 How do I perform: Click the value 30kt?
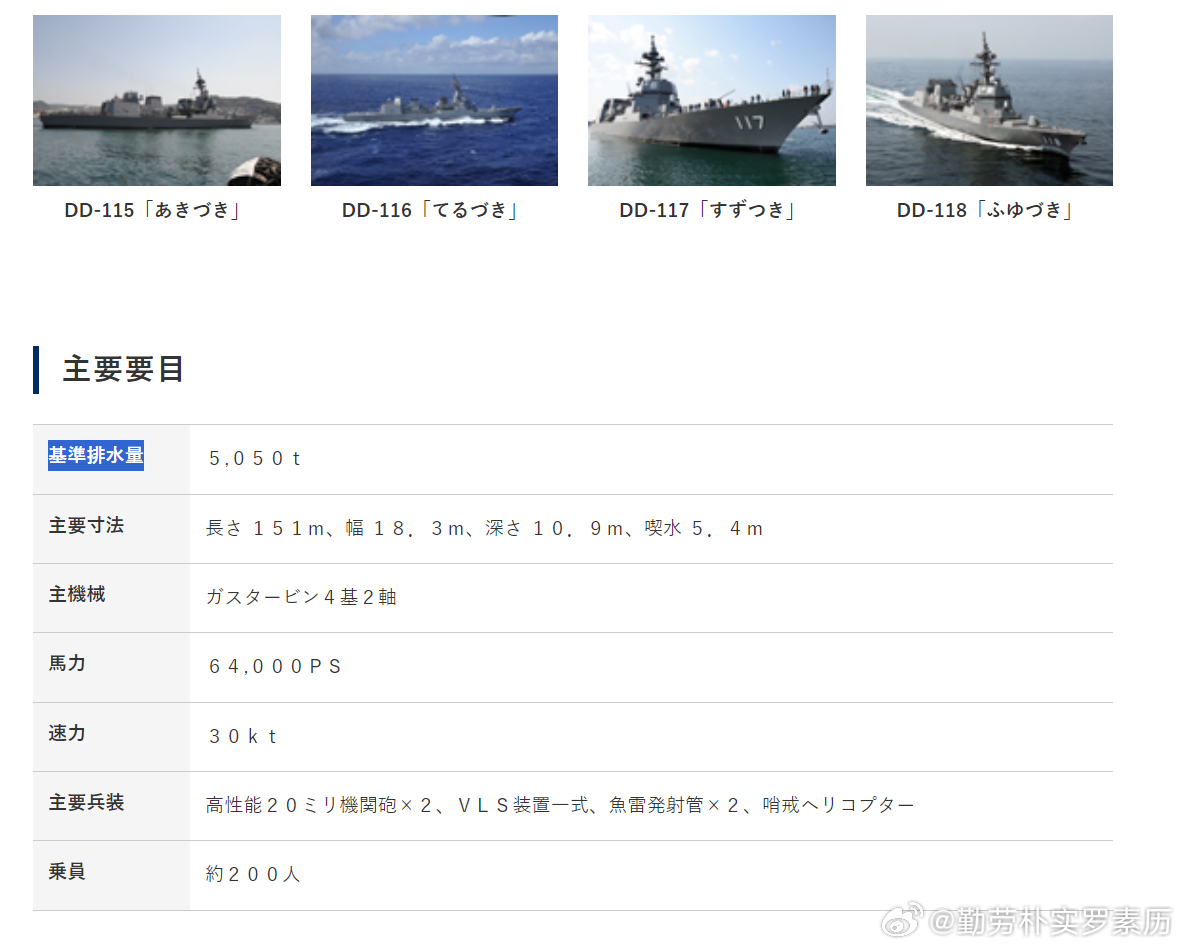coord(242,736)
